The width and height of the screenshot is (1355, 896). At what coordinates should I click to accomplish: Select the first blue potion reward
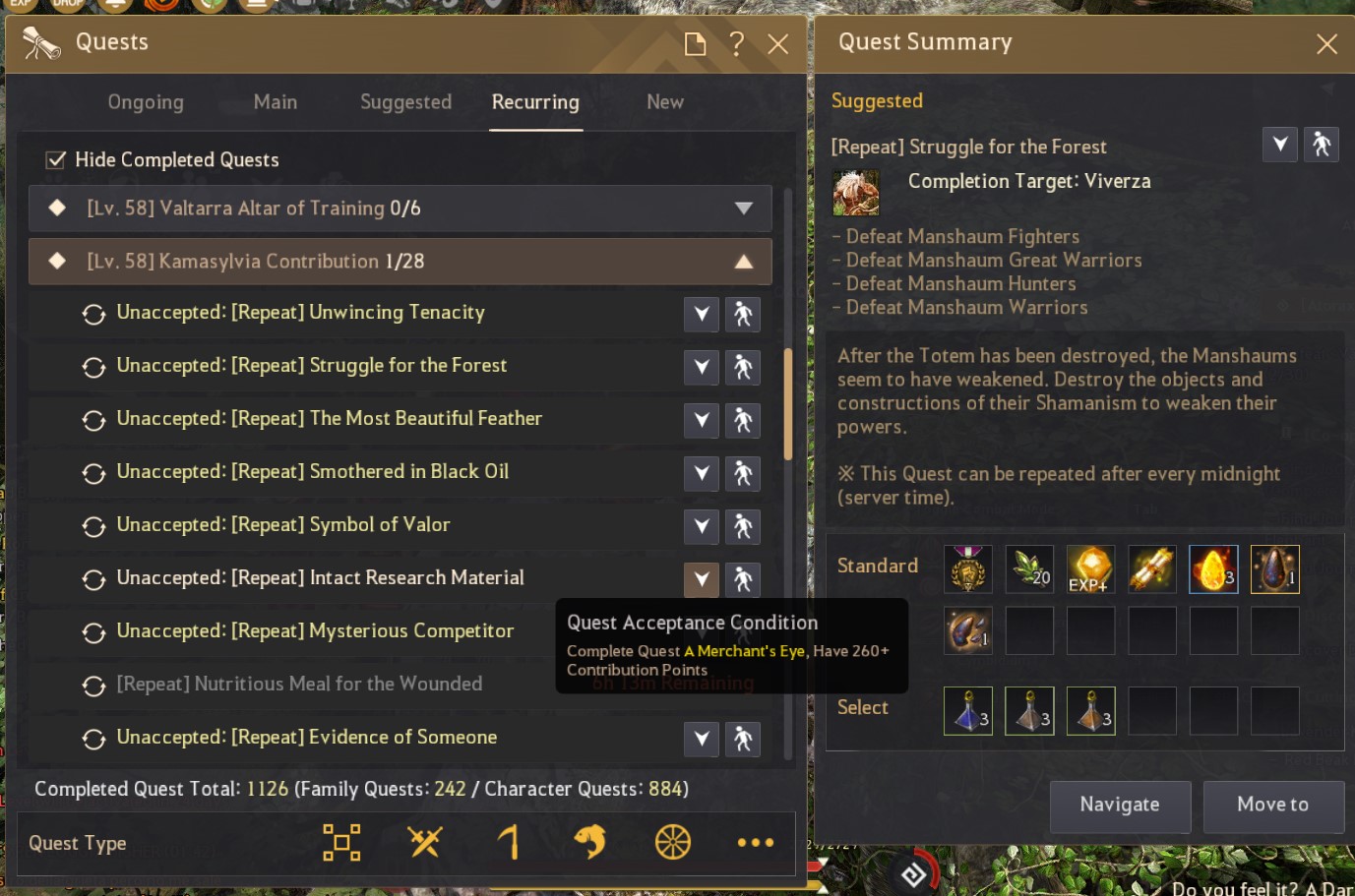point(968,711)
